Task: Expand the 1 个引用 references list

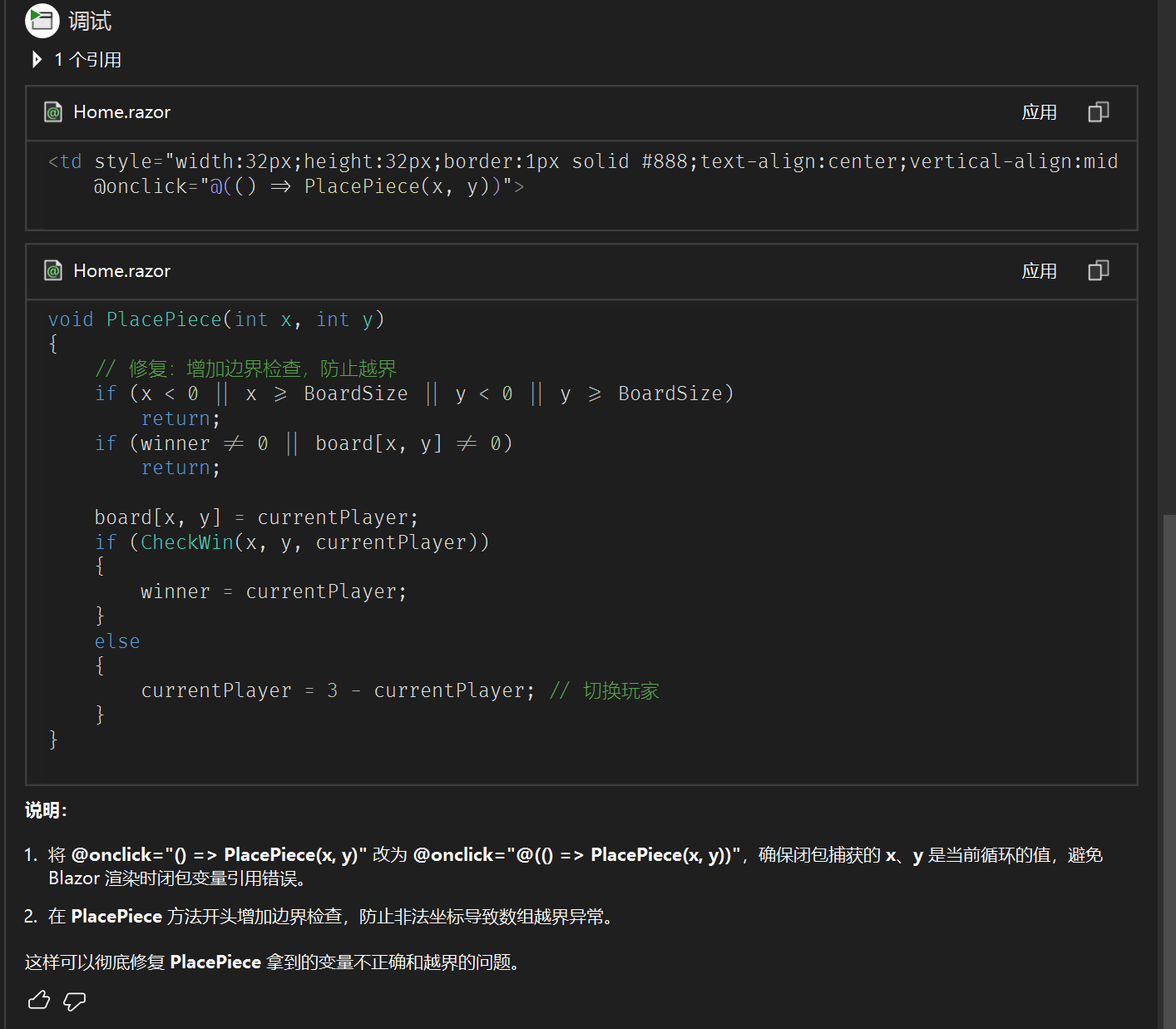Action: tap(37, 60)
